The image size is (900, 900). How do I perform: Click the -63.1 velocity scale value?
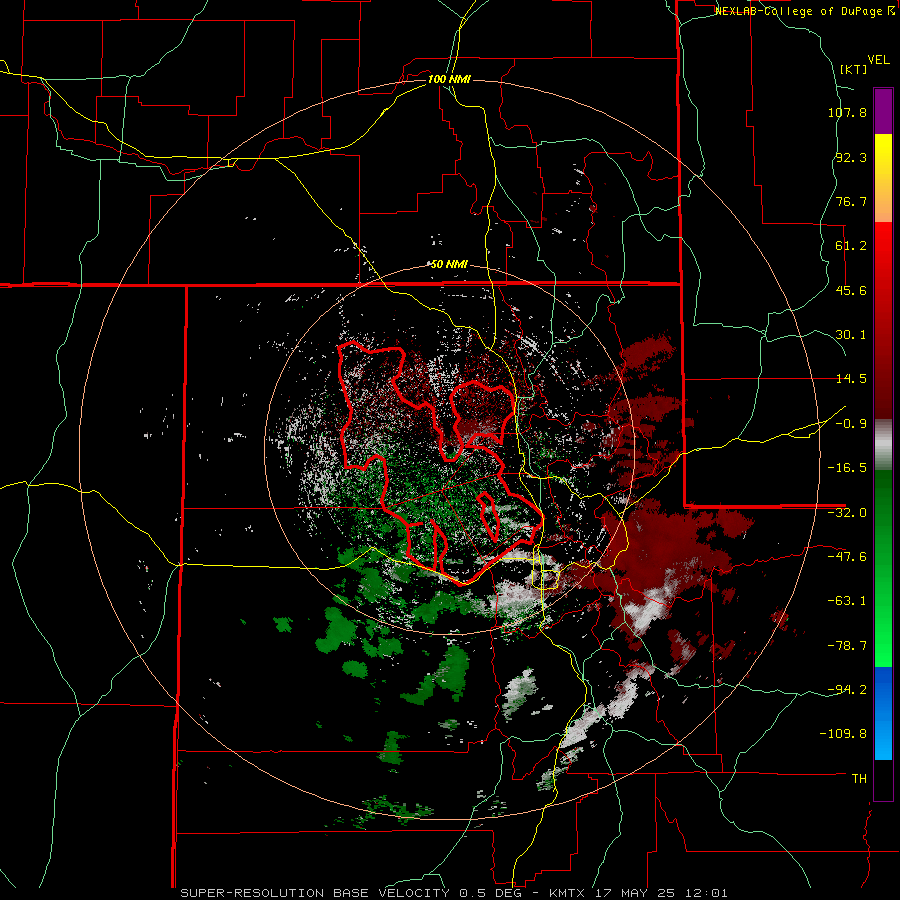[x=847, y=601]
